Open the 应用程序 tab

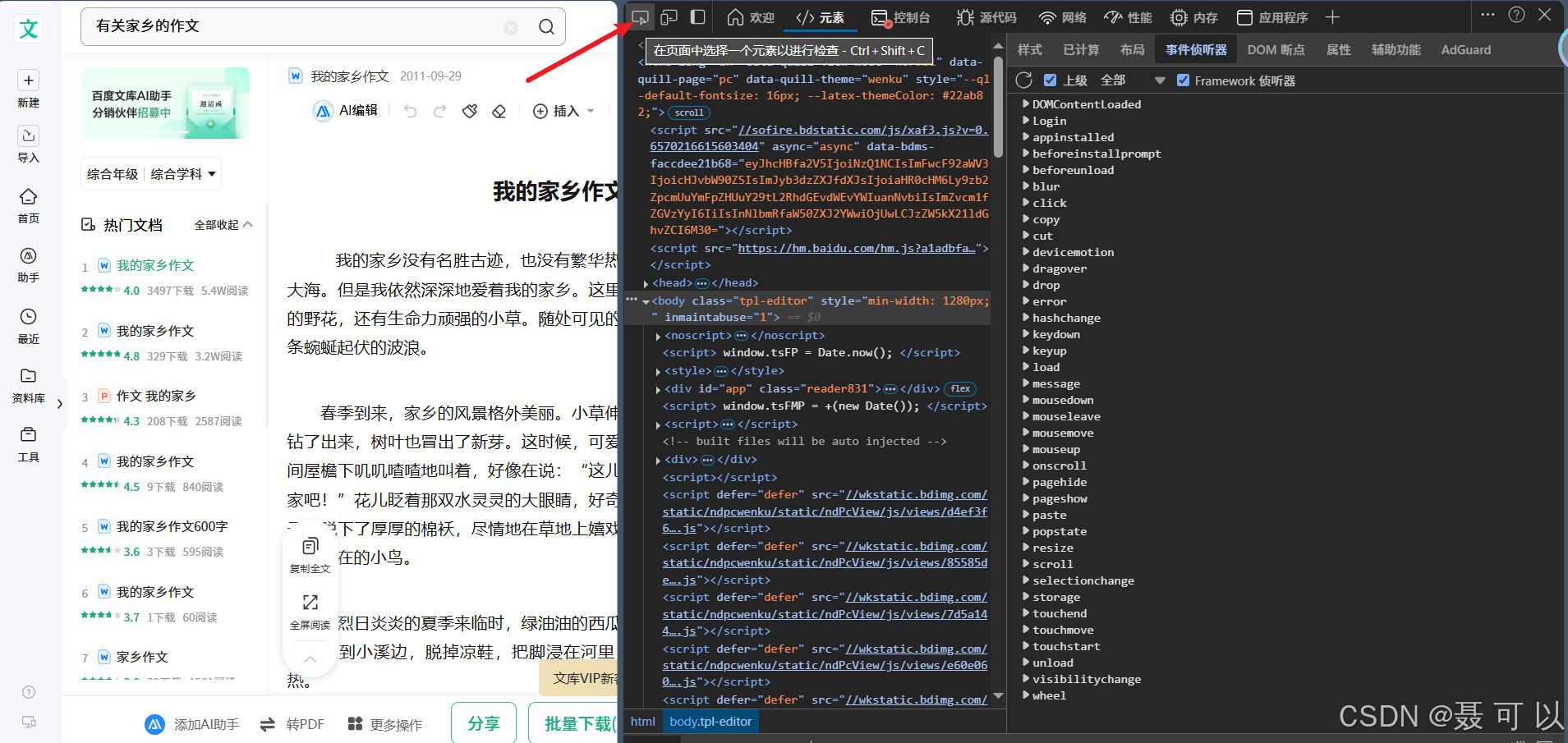point(1272,17)
